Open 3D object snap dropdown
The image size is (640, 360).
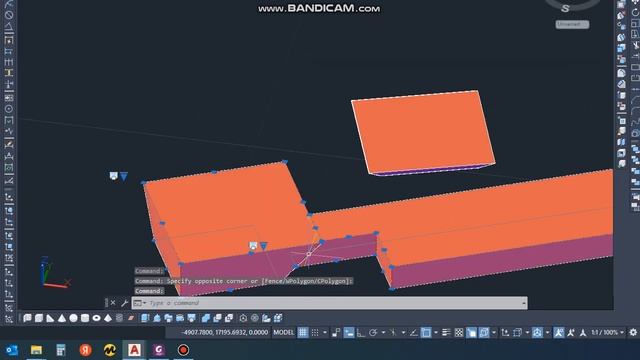(x=494, y=333)
